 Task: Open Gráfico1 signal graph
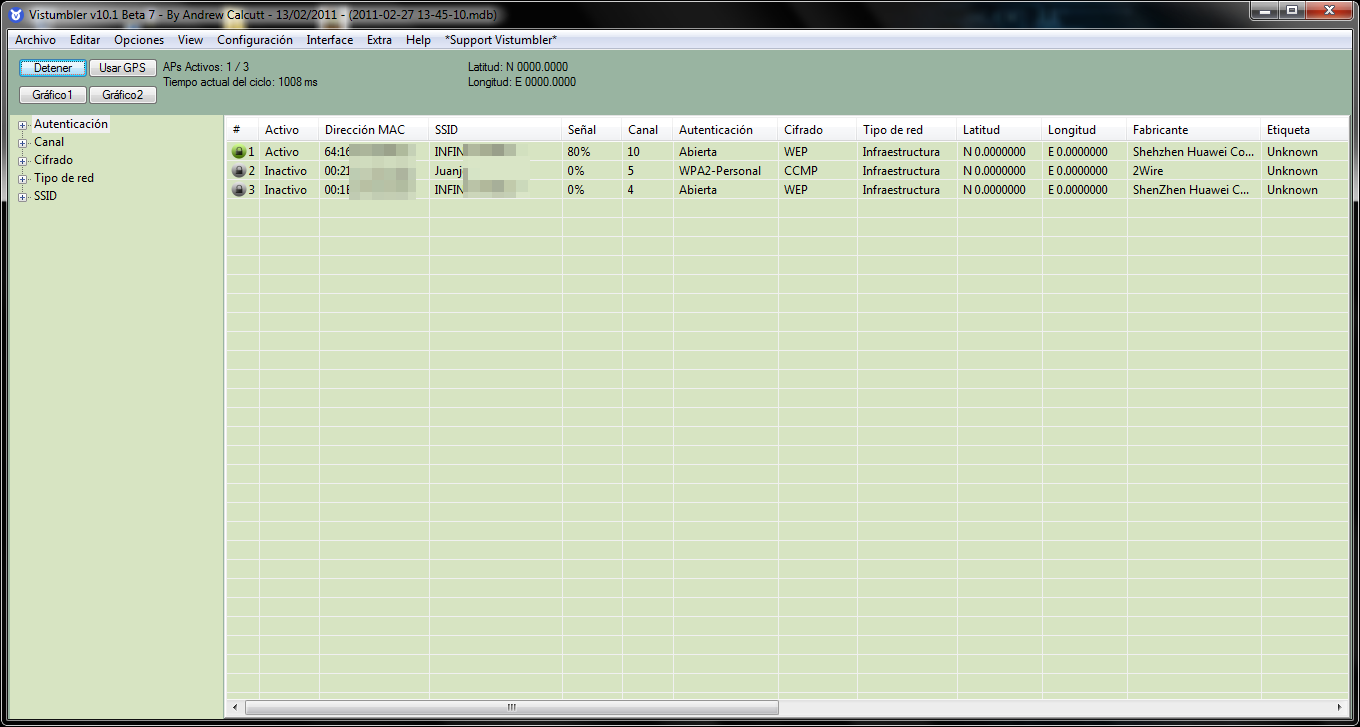(53, 95)
